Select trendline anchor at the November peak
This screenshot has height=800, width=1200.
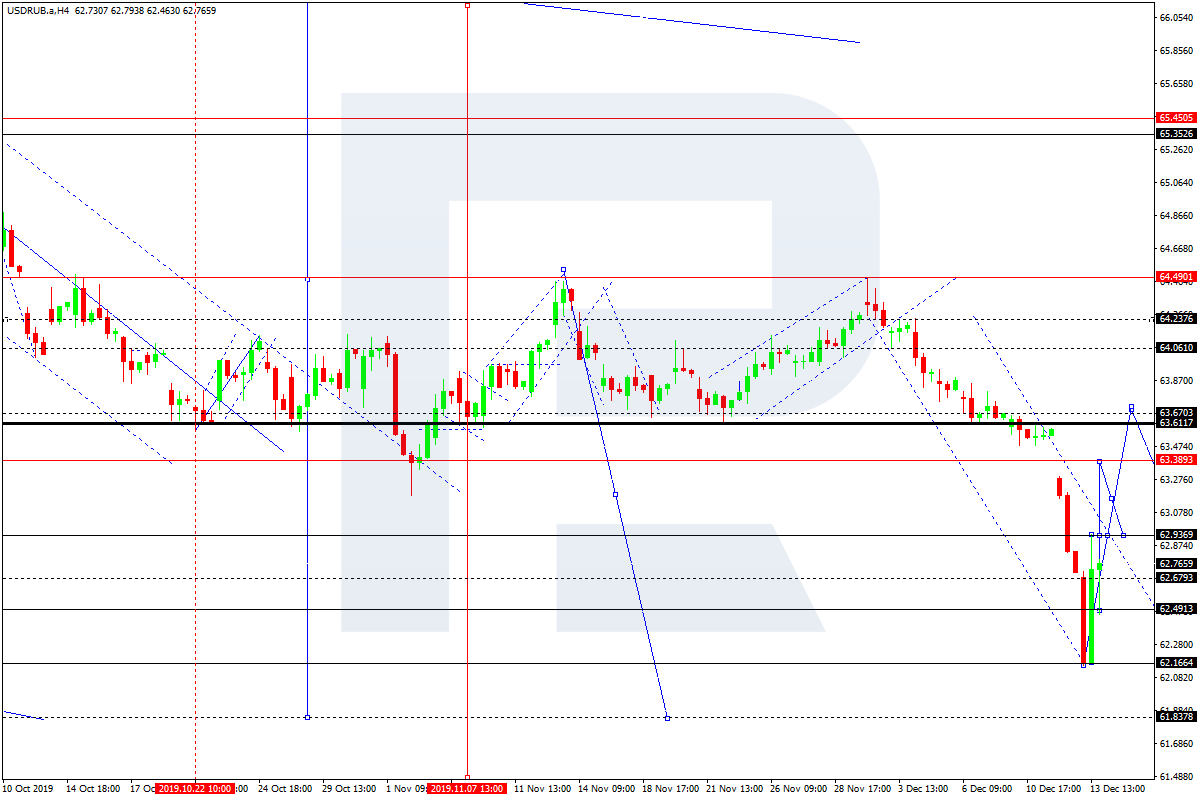point(563,270)
